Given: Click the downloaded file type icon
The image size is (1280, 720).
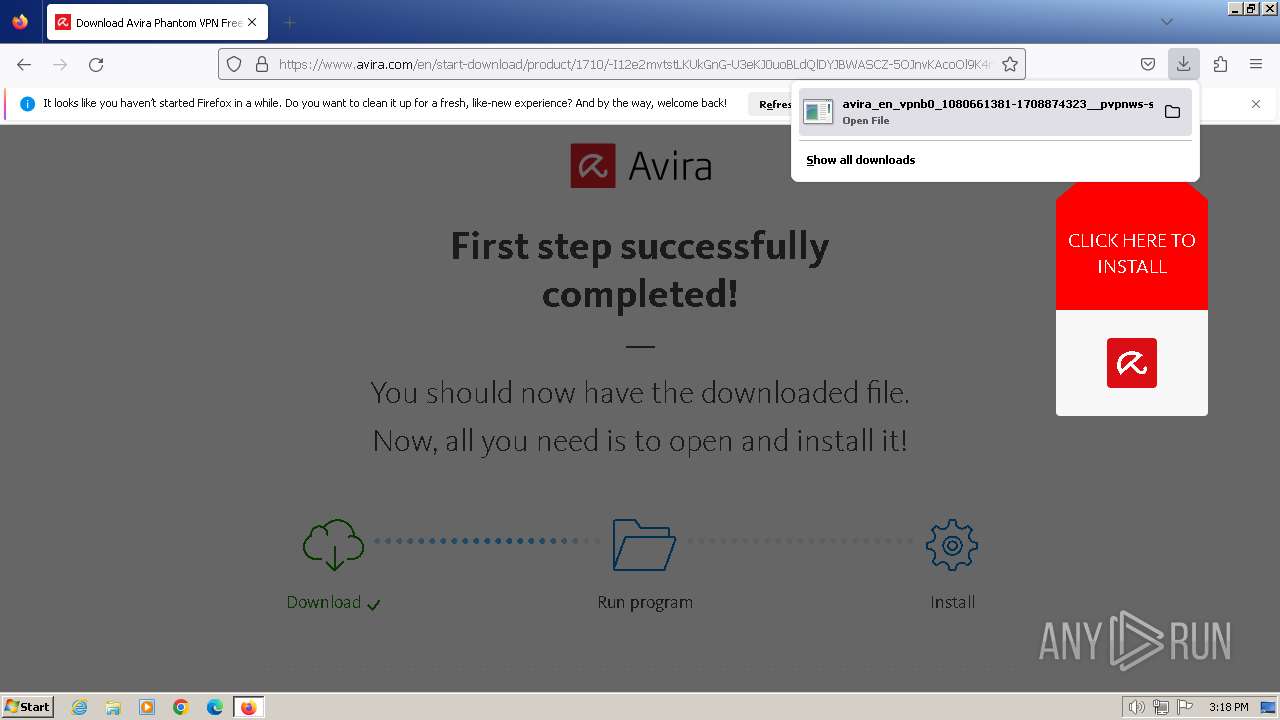Looking at the screenshot, I should click(818, 112).
